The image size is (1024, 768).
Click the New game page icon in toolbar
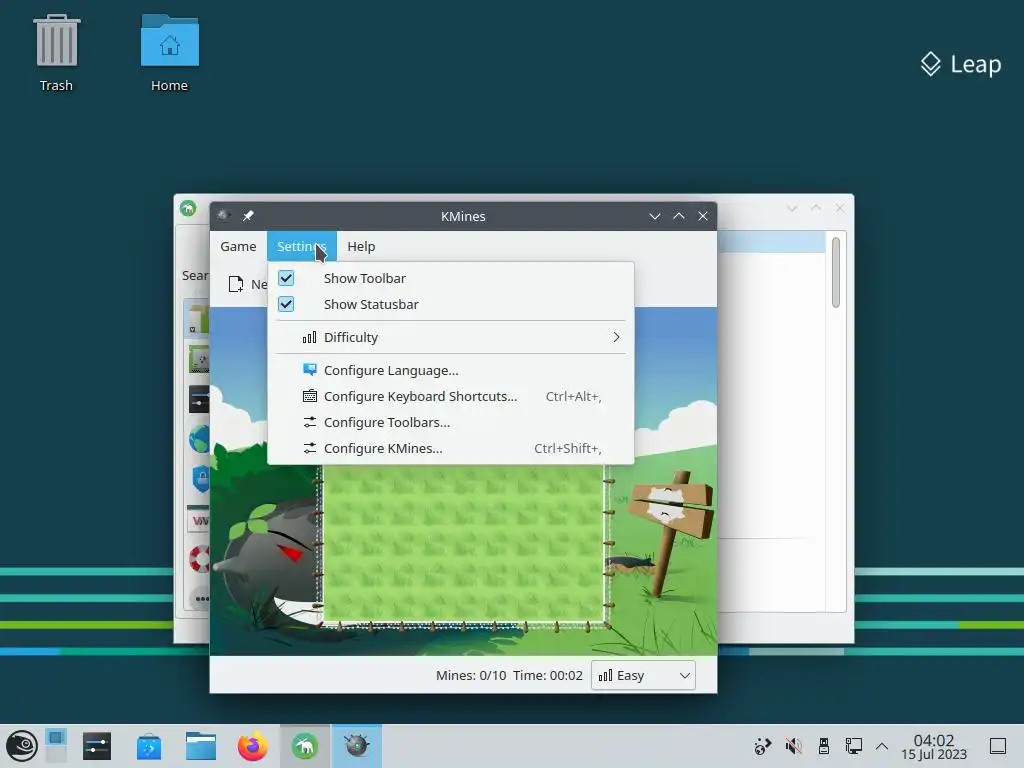click(x=236, y=284)
